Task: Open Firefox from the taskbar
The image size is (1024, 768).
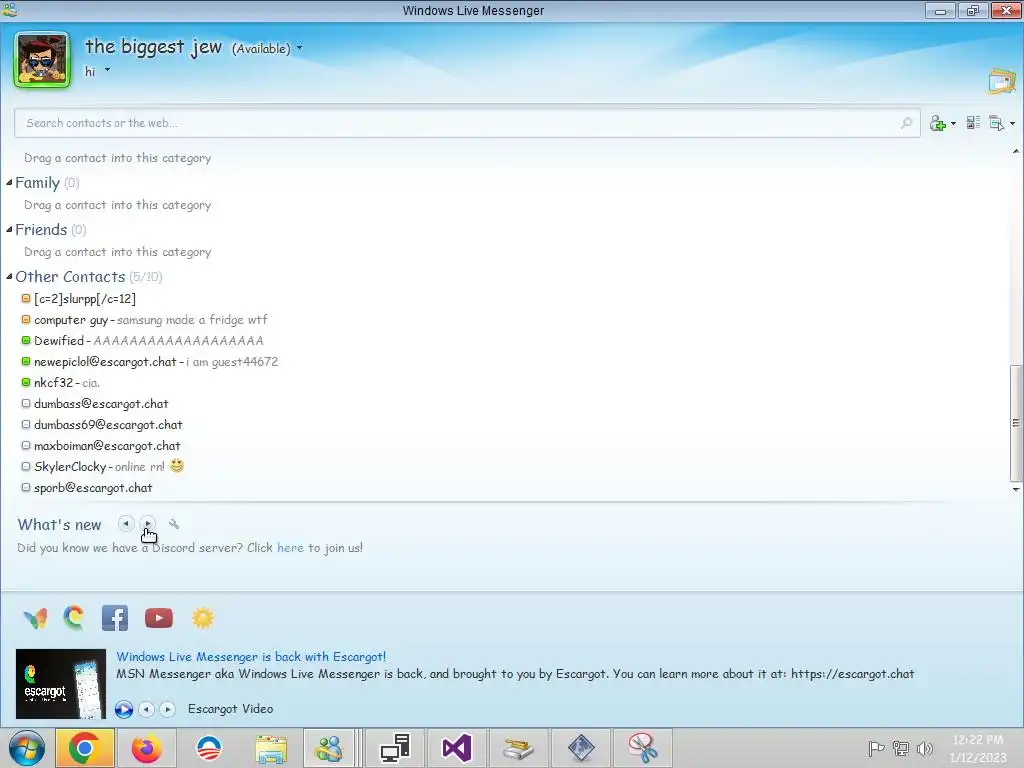Action: 147,748
